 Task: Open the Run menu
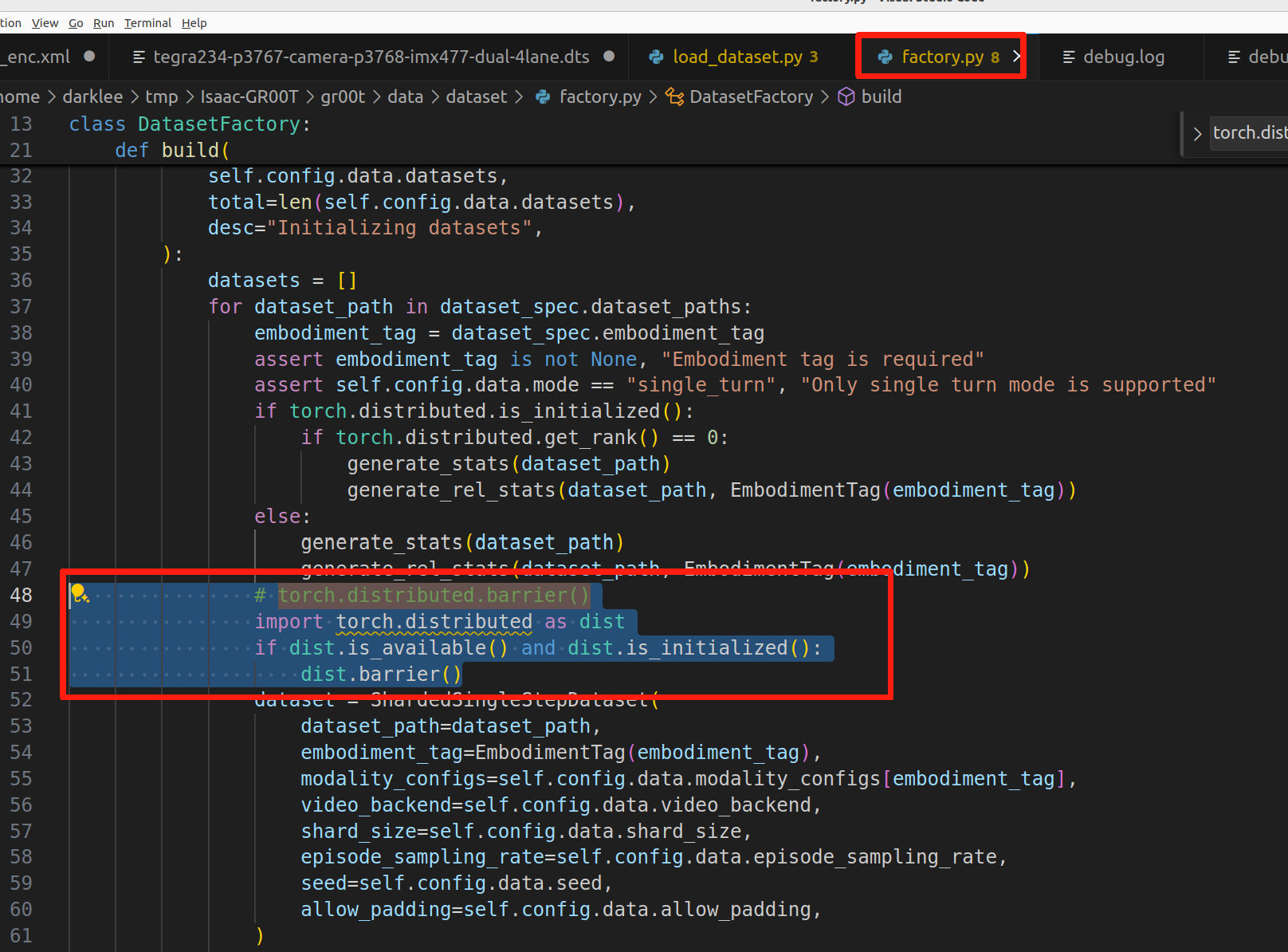pyautogui.click(x=104, y=23)
